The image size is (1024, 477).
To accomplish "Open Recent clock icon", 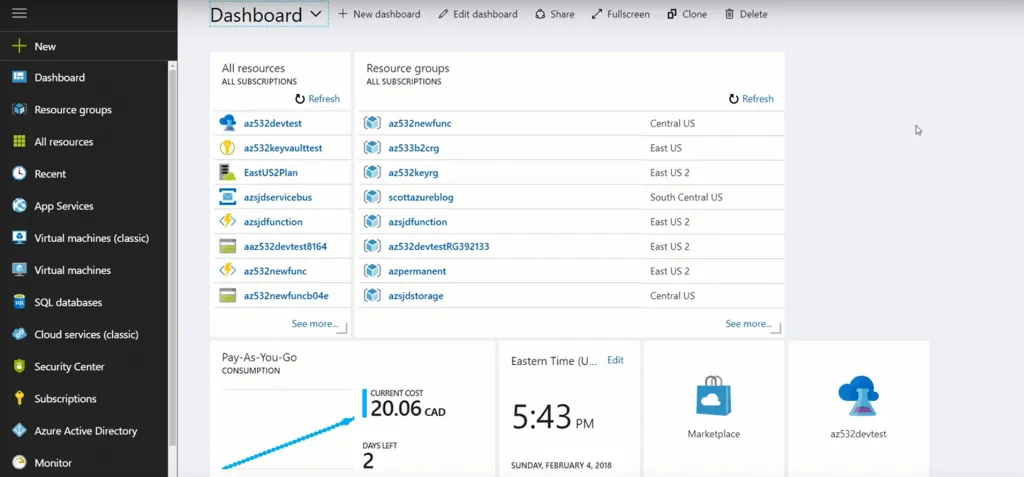I will (x=20, y=174).
